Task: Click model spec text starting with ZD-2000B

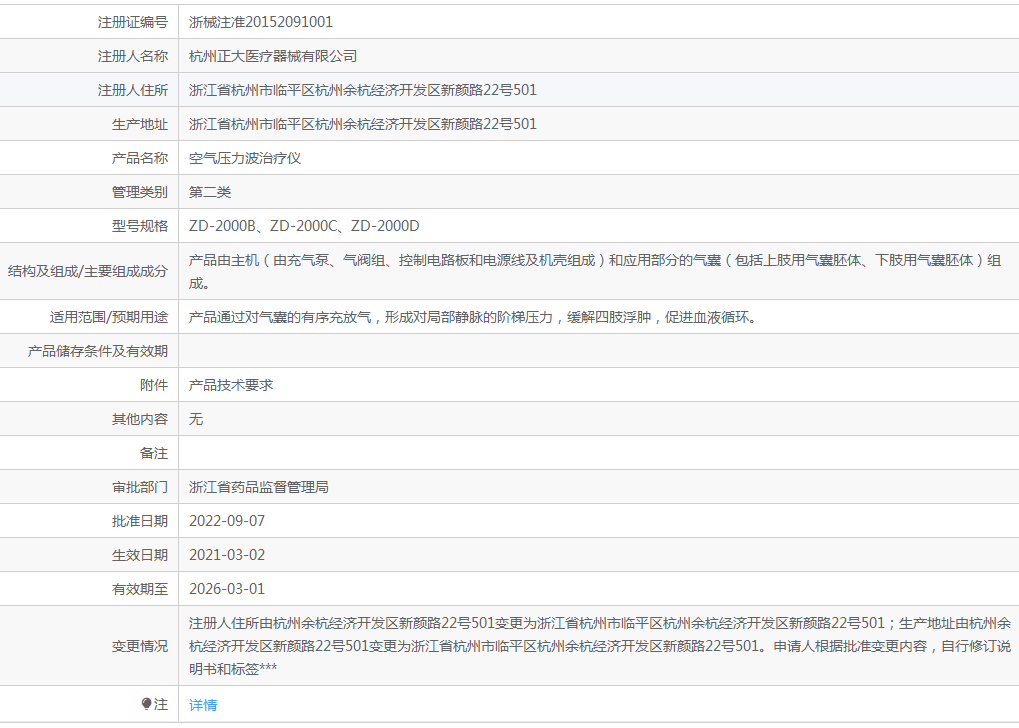Action: coord(304,226)
